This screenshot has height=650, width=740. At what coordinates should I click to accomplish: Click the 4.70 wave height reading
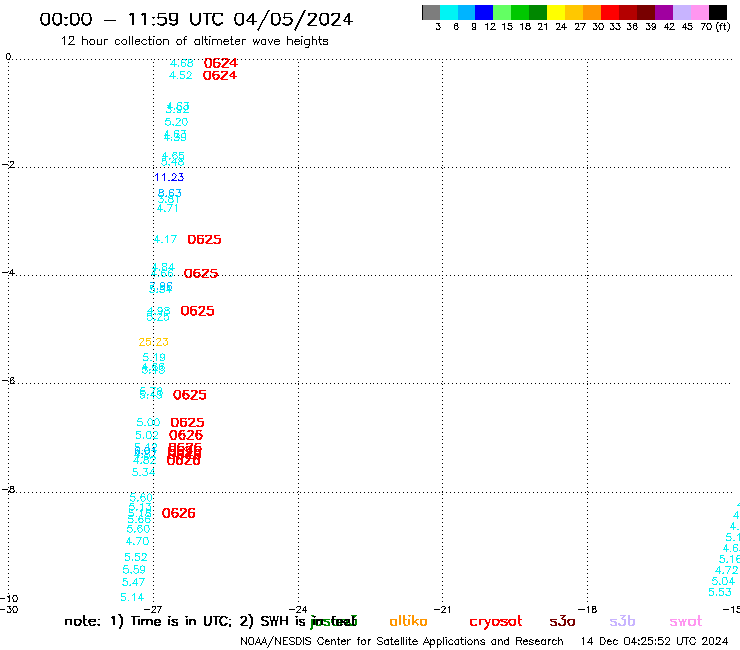tap(137, 541)
